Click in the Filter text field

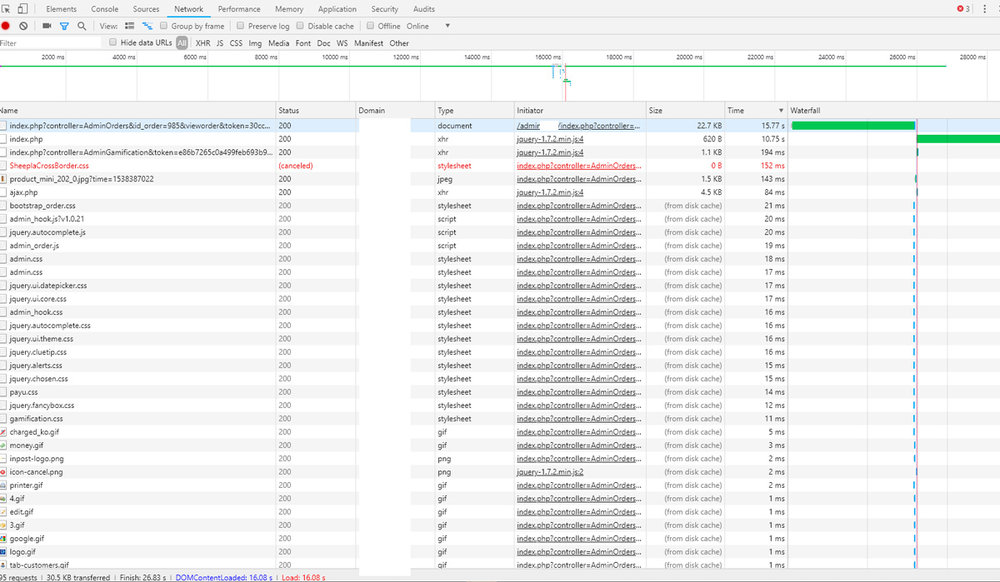50,43
